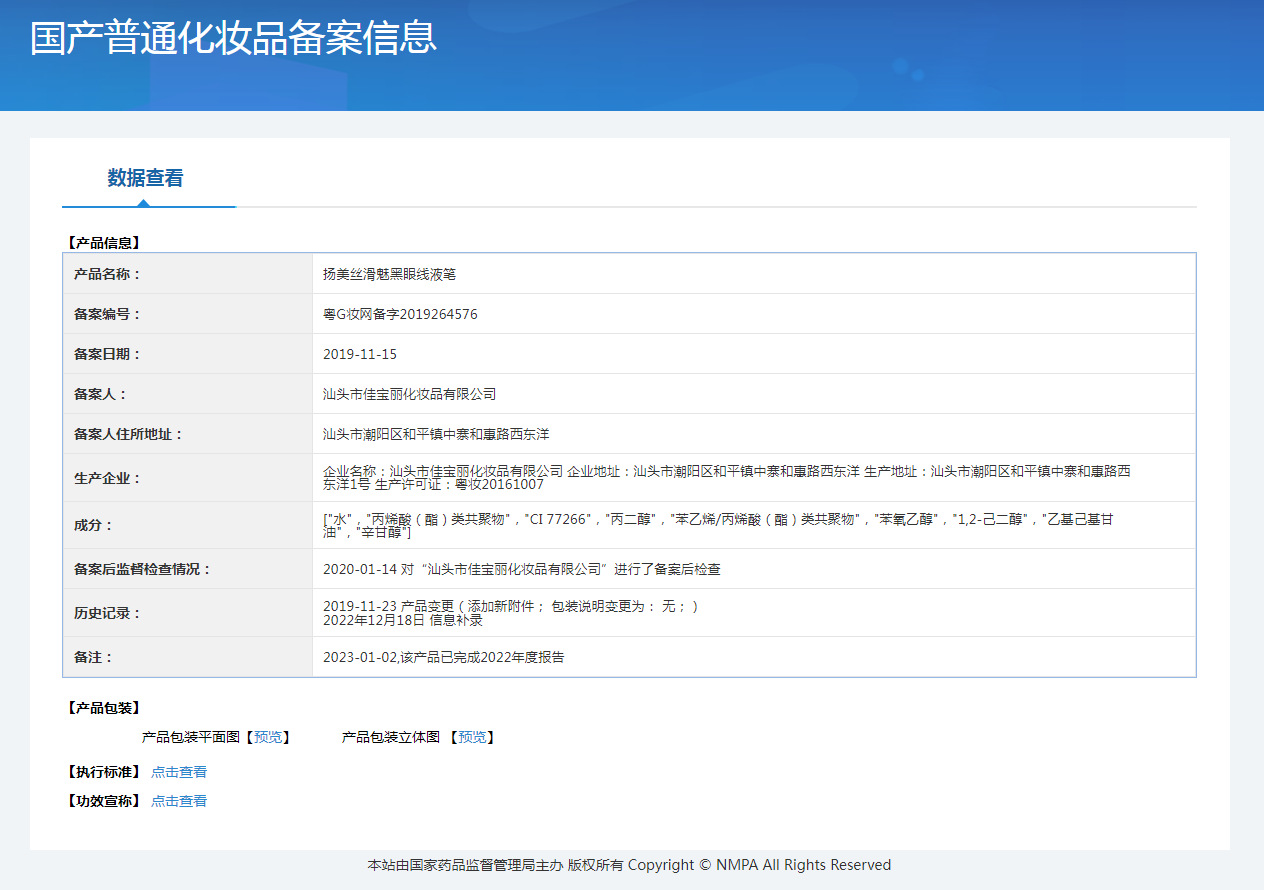Image resolution: width=1264 pixels, height=890 pixels.
Task: Click the 备注 2022年度报告 remark text
Action: click(x=443, y=658)
